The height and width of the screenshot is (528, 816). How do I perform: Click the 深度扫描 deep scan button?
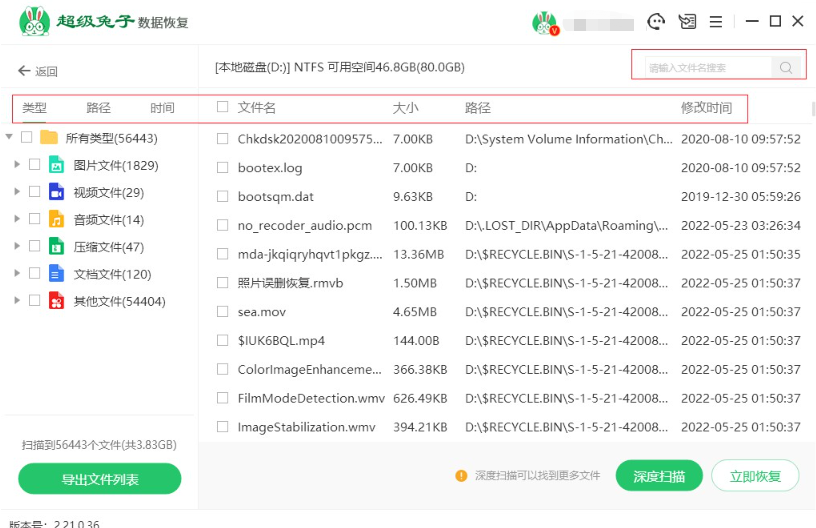click(659, 476)
